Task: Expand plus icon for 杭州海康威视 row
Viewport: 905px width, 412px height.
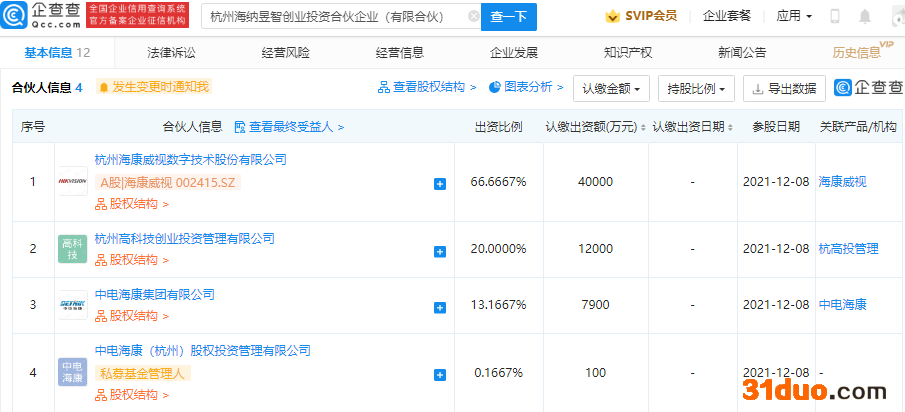Action: [440, 184]
